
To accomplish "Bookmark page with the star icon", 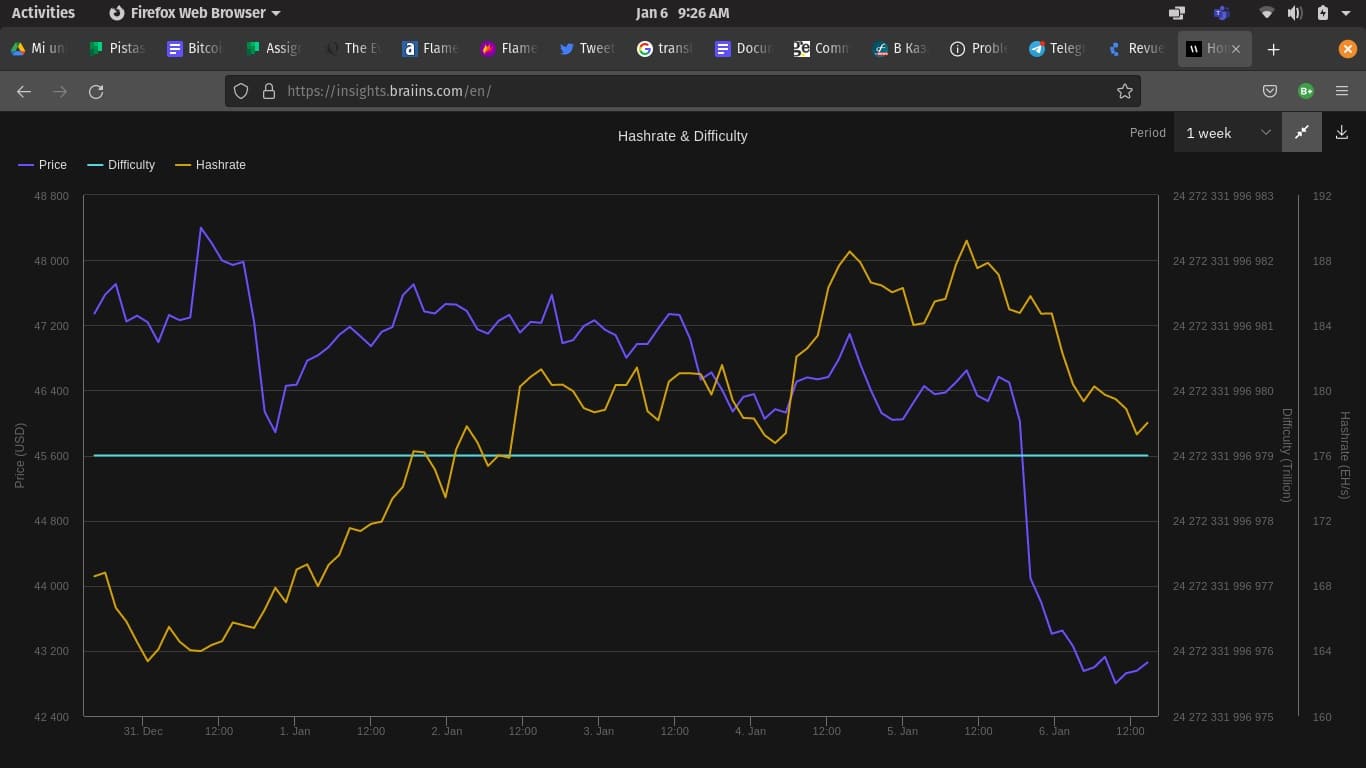I will 1125,91.
